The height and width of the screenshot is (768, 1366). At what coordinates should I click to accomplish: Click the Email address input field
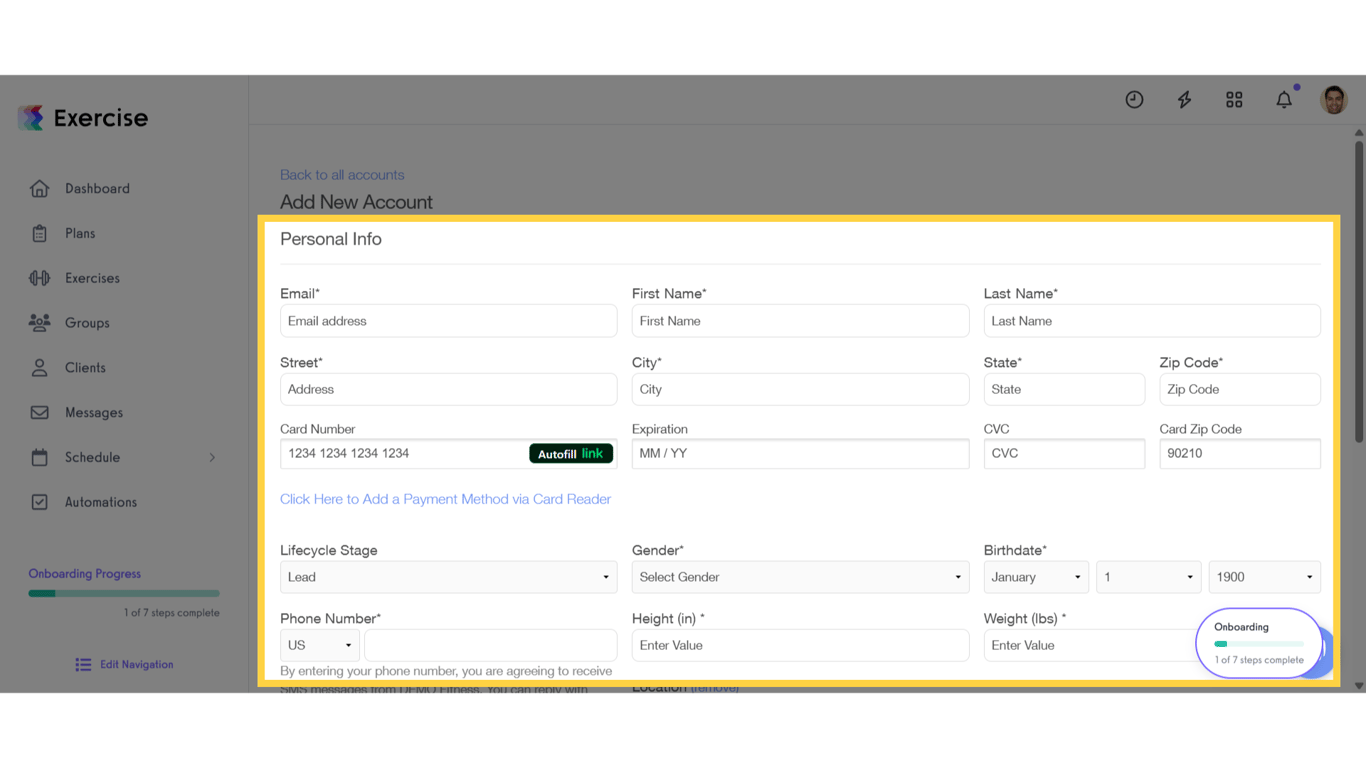pos(447,320)
